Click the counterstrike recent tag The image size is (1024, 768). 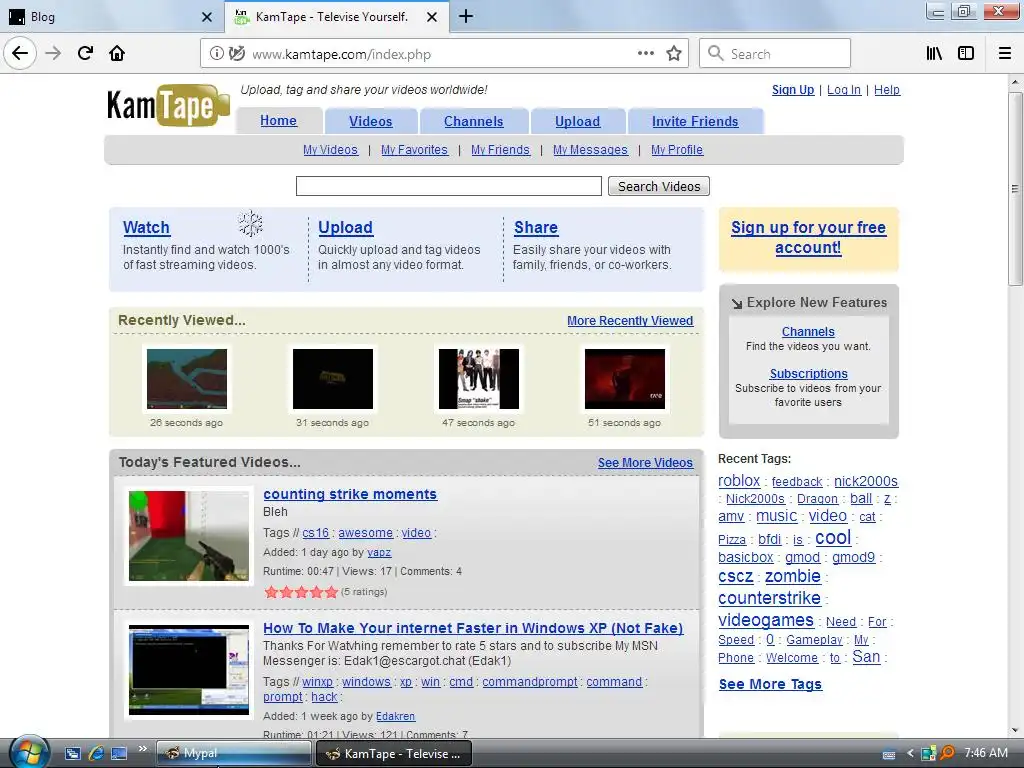(x=769, y=598)
